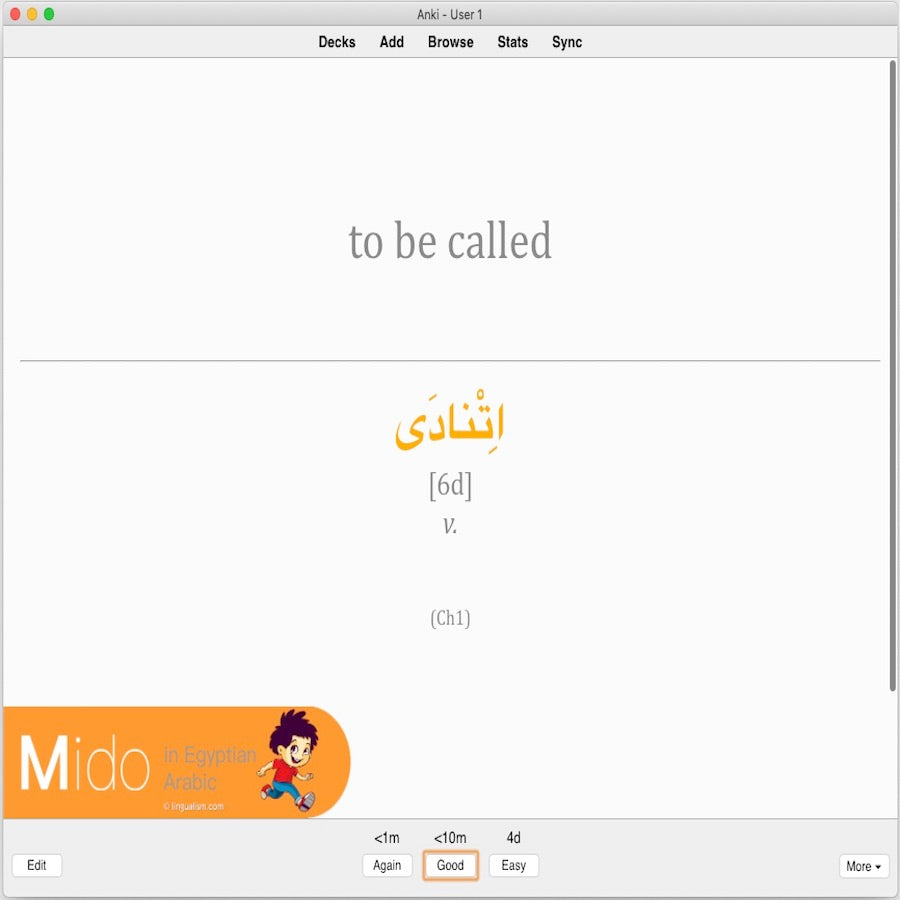Edit the current card
Viewport: 900px width, 900px height.
(x=36, y=866)
